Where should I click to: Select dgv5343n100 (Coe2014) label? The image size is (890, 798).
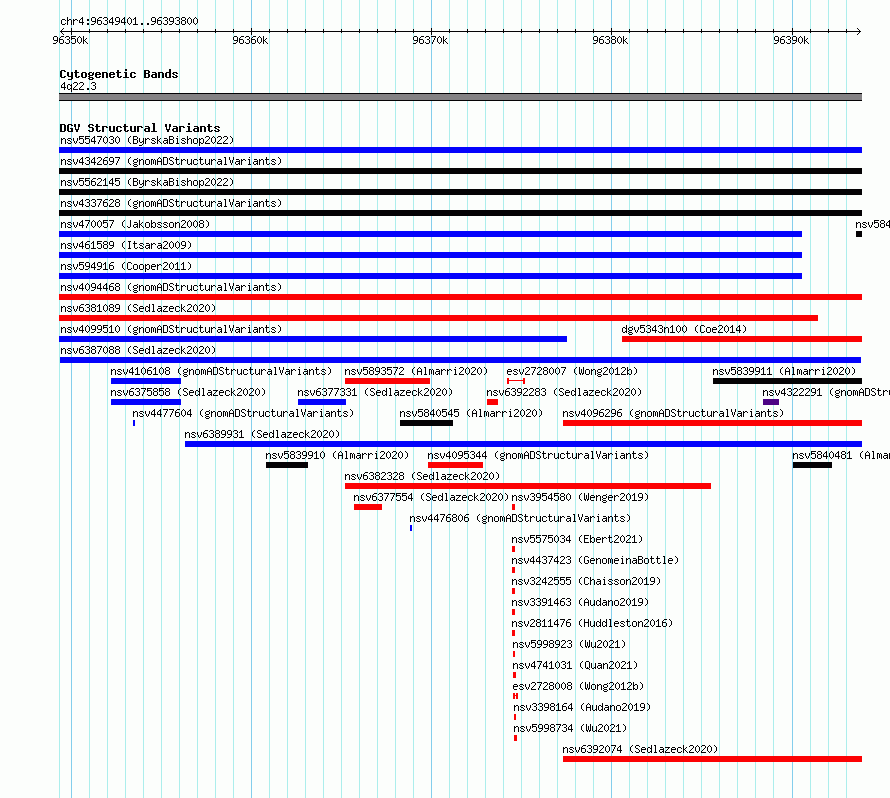684,329
